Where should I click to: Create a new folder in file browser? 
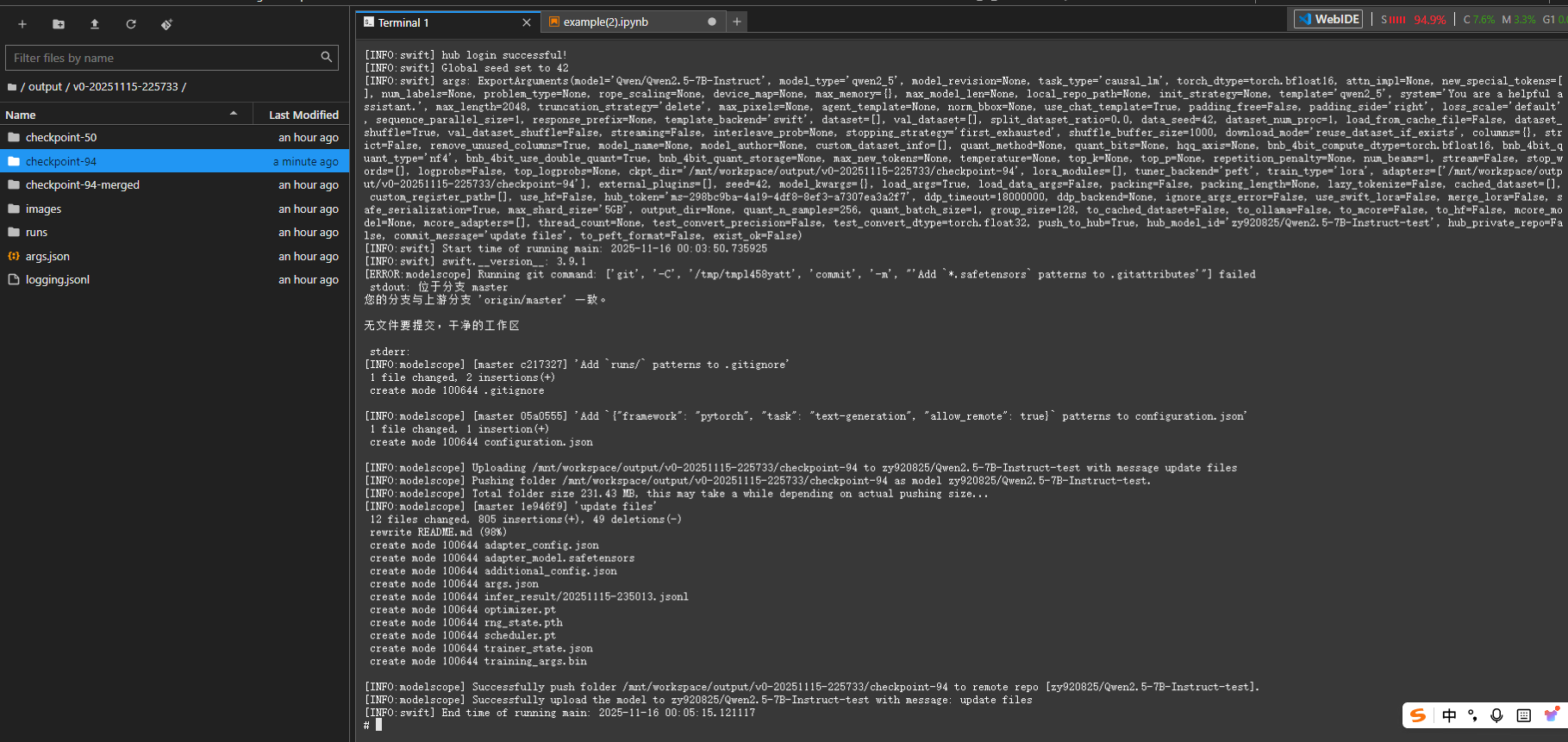(59, 24)
